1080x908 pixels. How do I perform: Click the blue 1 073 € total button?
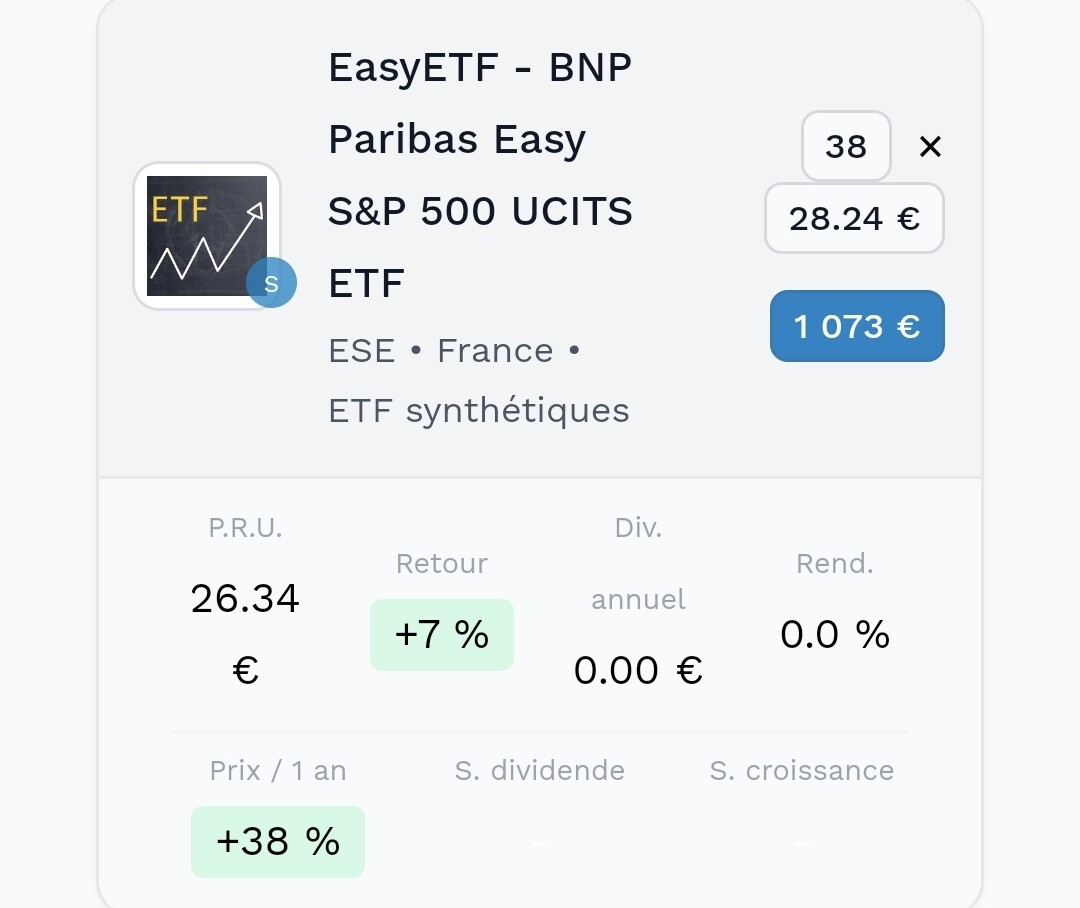[857, 326]
